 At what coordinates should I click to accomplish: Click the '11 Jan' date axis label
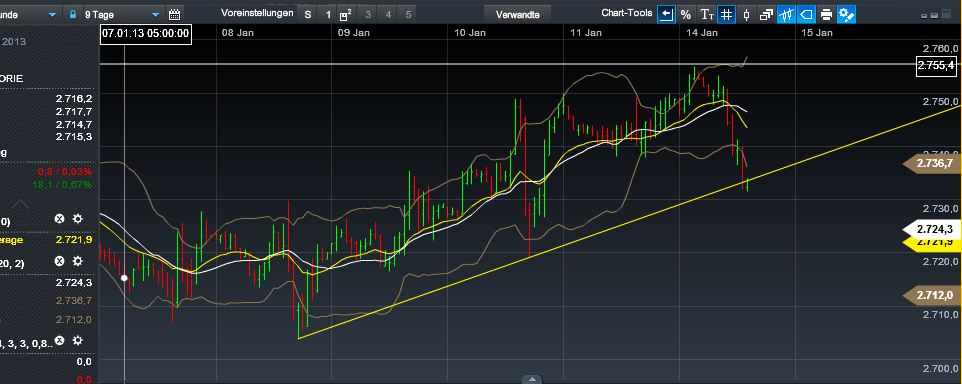[x=585, y=33]
